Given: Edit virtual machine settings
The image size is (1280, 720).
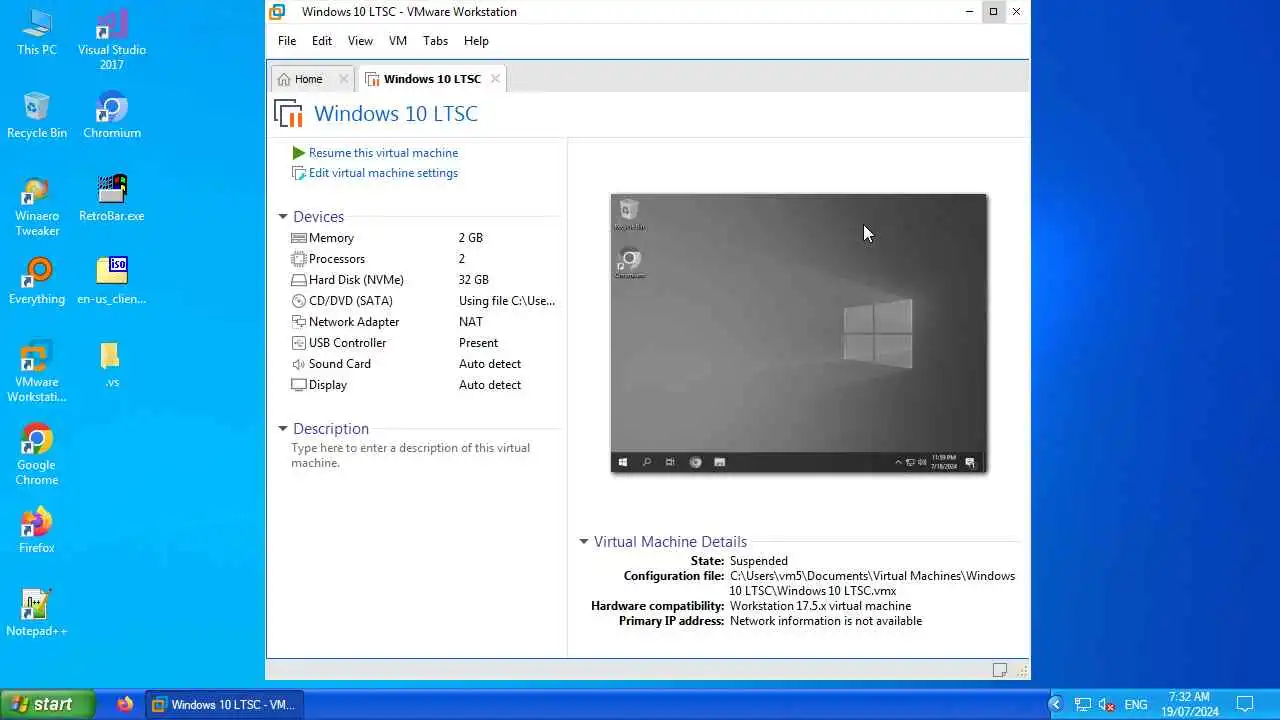Looking at the screenshot, I should [383, 173].
